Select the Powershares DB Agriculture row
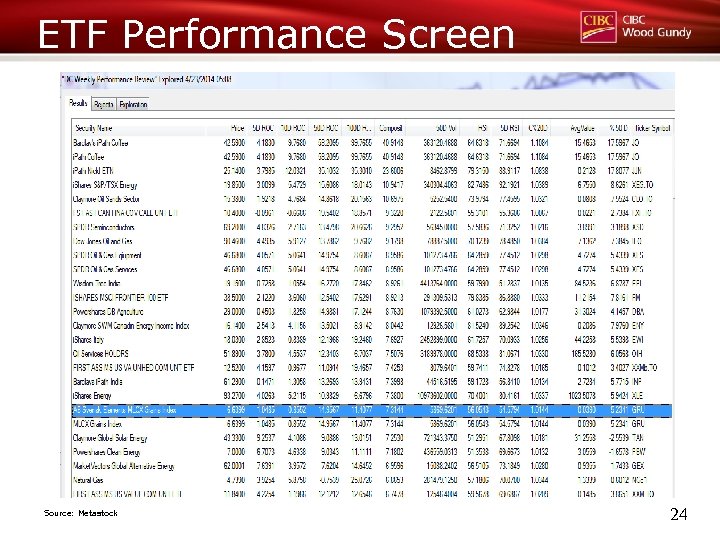The width and height of the screenshot is (720, 540). pos(372,312)
